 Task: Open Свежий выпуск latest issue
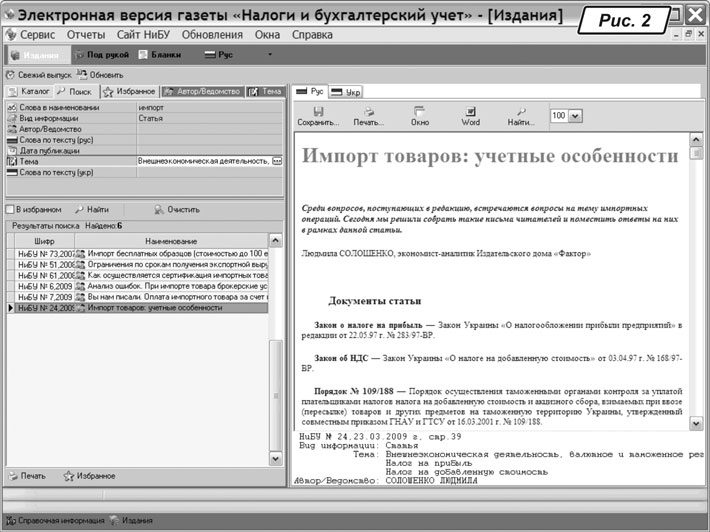pyautogui.click(x=36, y=75)
